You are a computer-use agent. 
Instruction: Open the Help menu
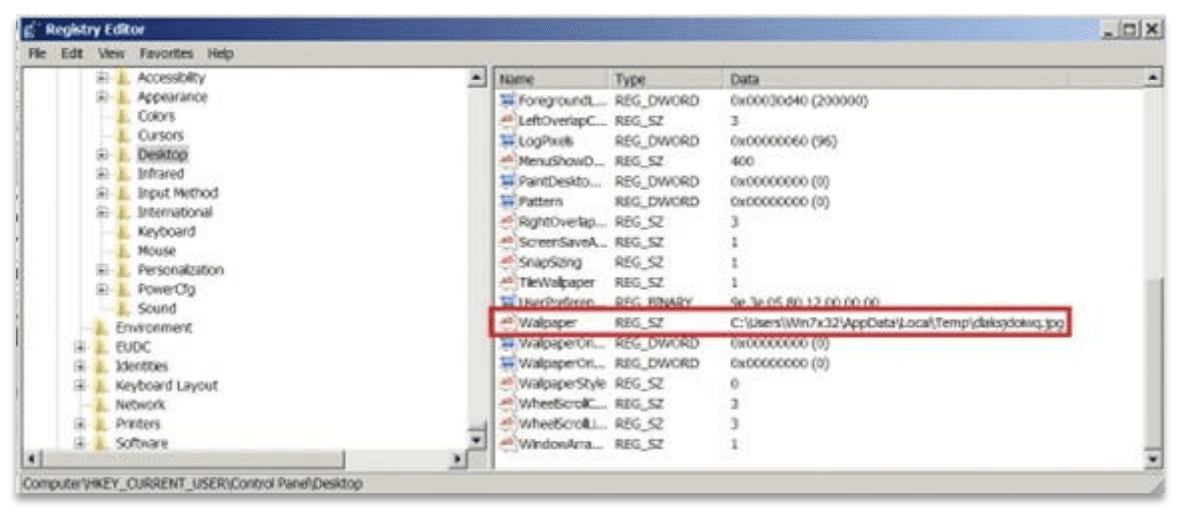click(x=220, y=54)
